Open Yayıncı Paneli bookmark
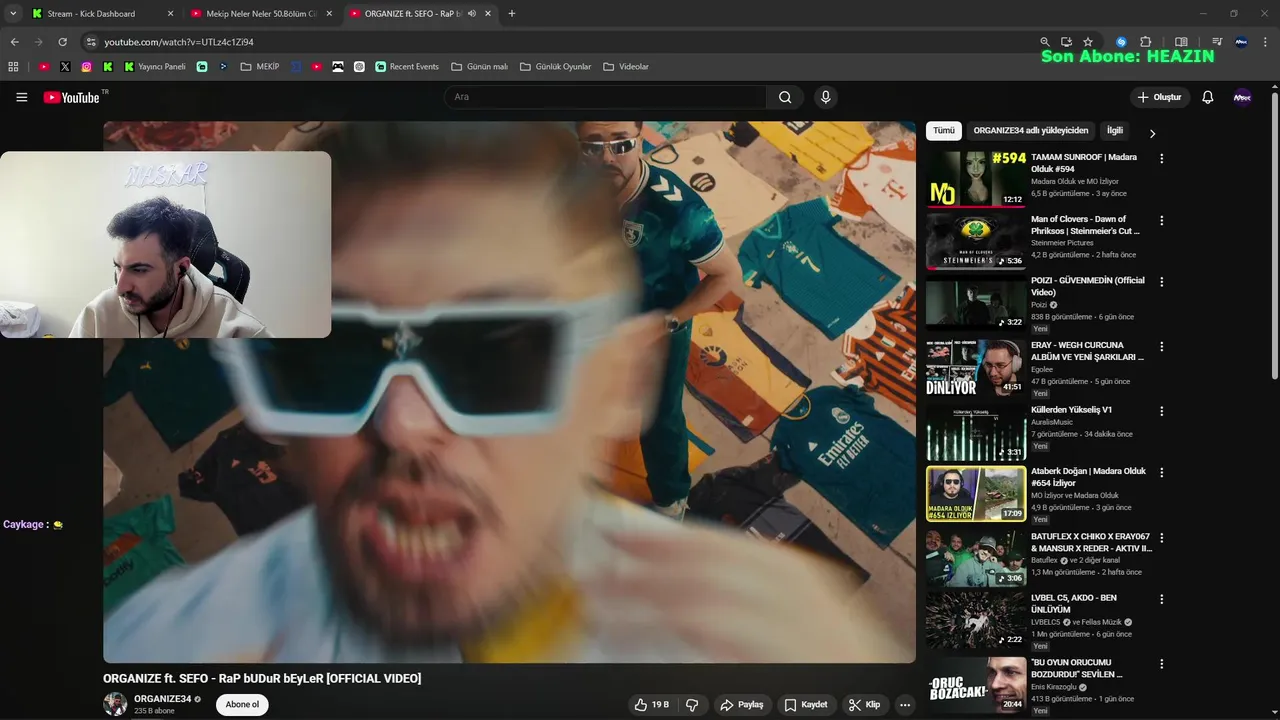This screenshot has height=720, width=1280. [x=155, y=67]
